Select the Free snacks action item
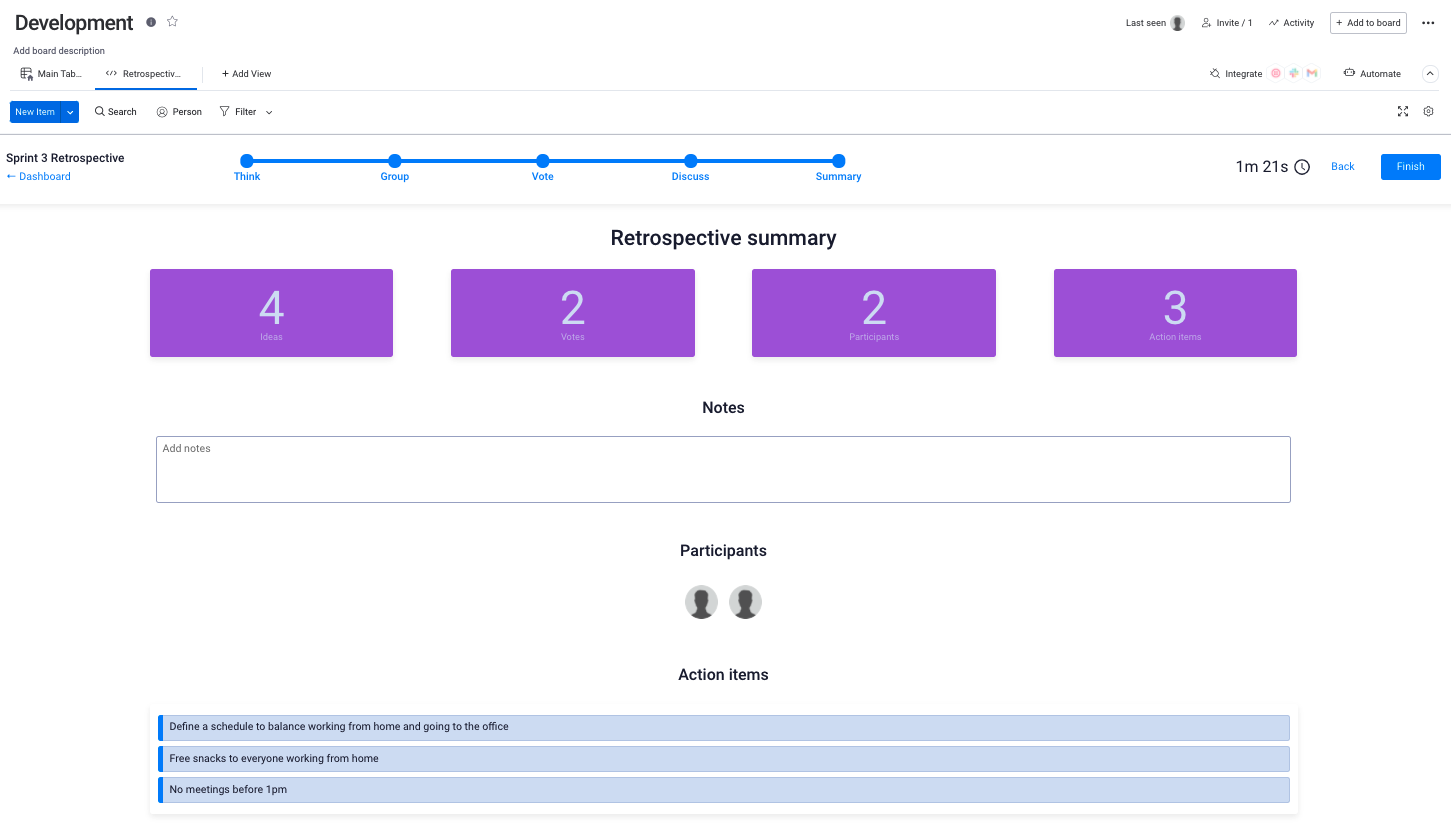Screen dimensions: 1451x840 coord(724,759)
